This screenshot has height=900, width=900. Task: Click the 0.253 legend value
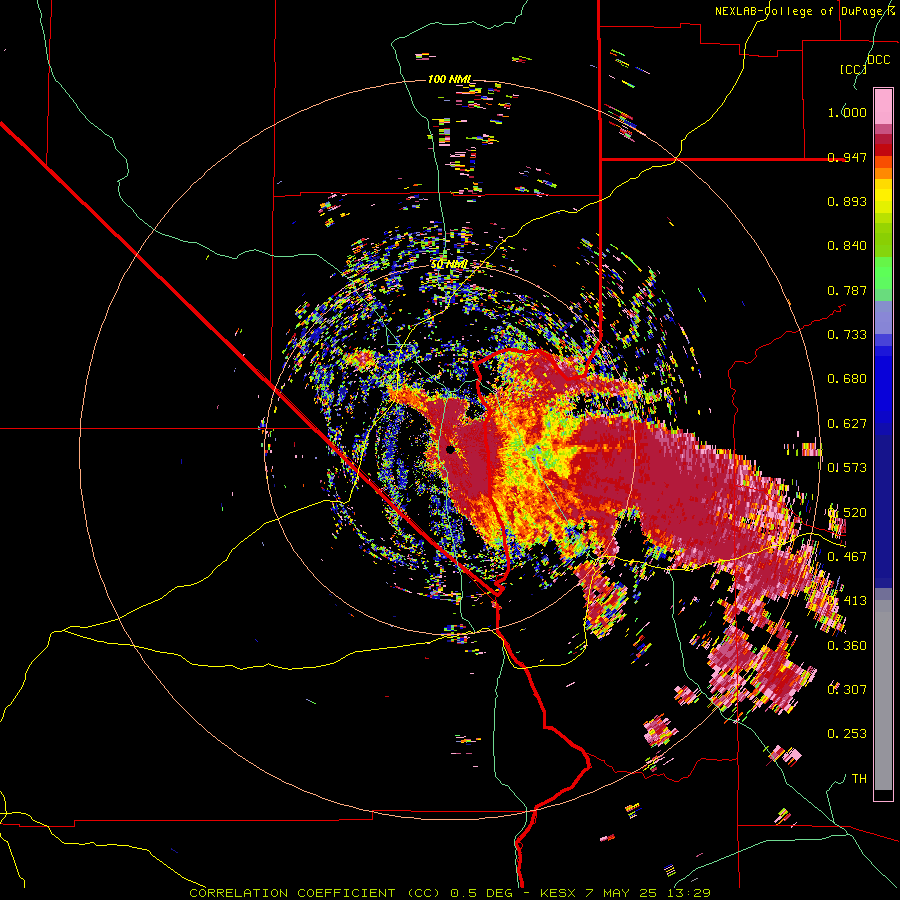pos(847,734)
